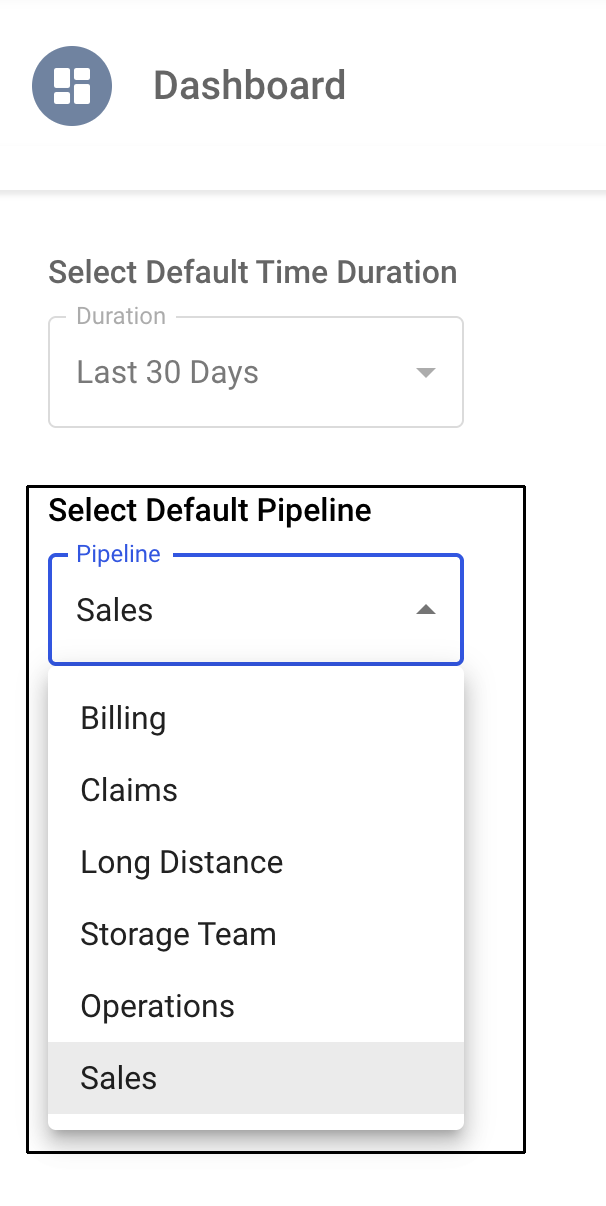Click the Dashboard grid icon
The image size is (606, 1206).
[72, 85]
